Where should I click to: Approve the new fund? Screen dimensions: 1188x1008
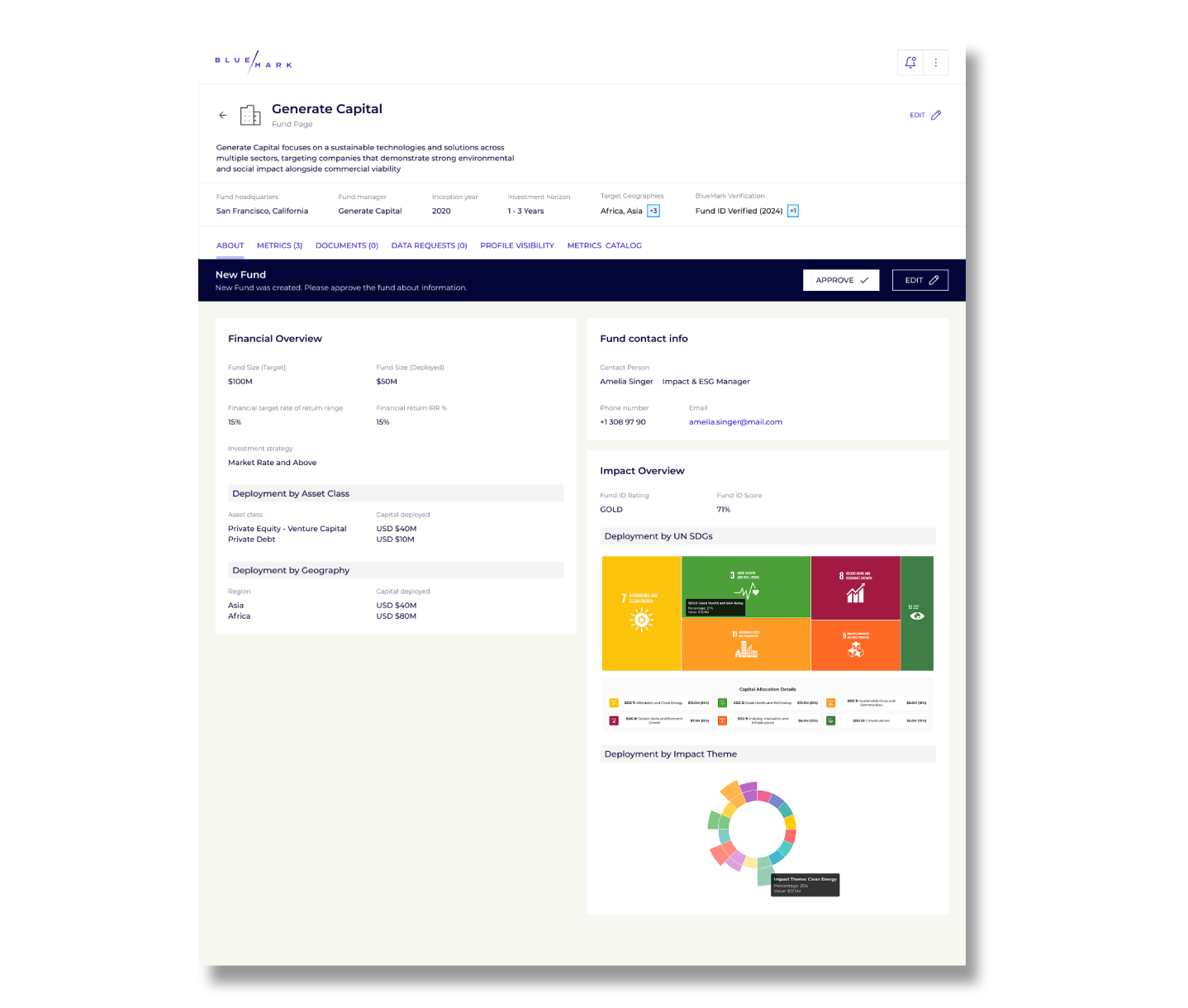pos(841,280)
